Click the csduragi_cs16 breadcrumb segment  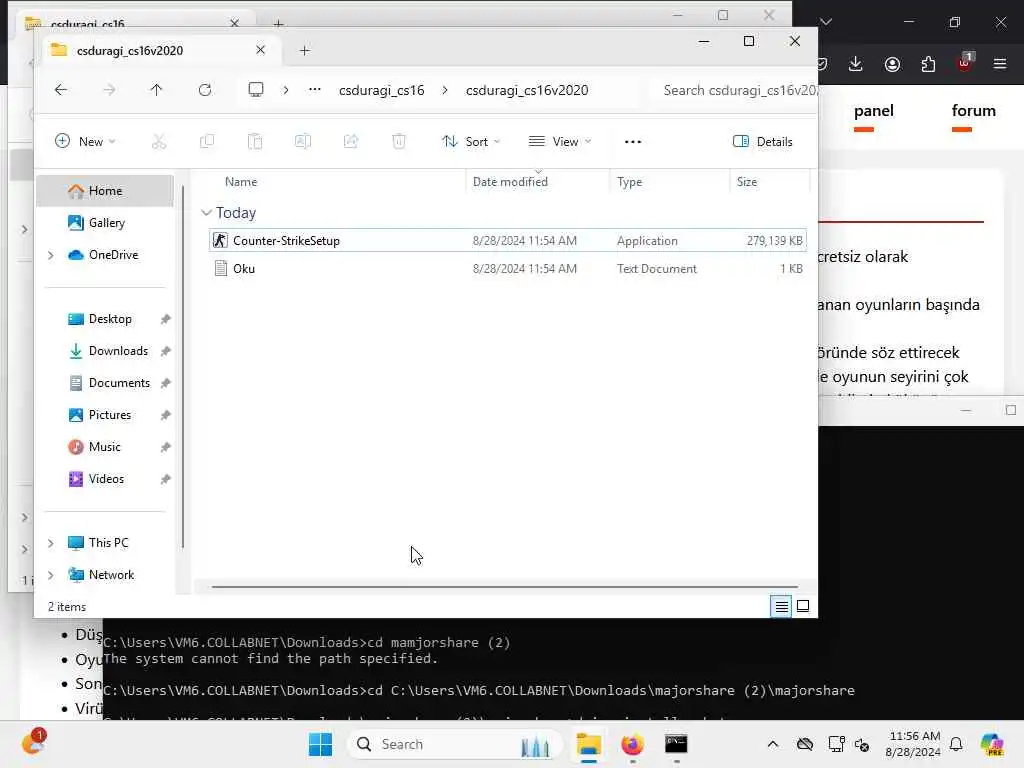[x=381, y=90]
